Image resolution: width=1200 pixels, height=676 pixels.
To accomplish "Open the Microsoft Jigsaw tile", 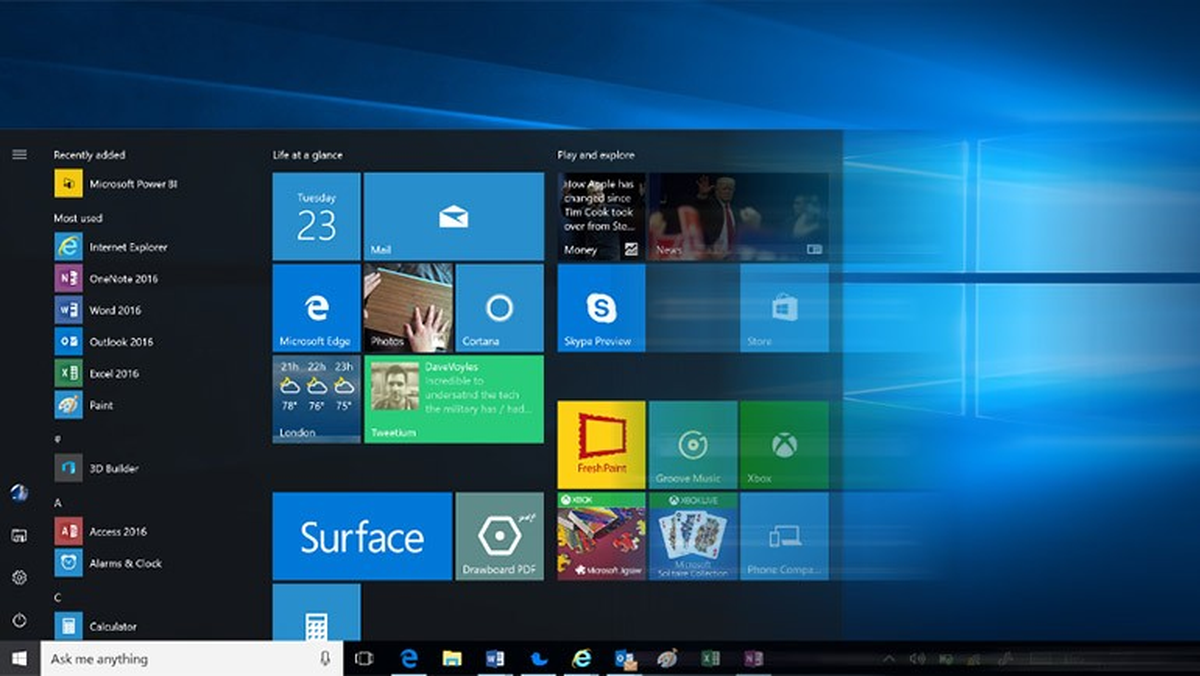I will tap(601, 536).
